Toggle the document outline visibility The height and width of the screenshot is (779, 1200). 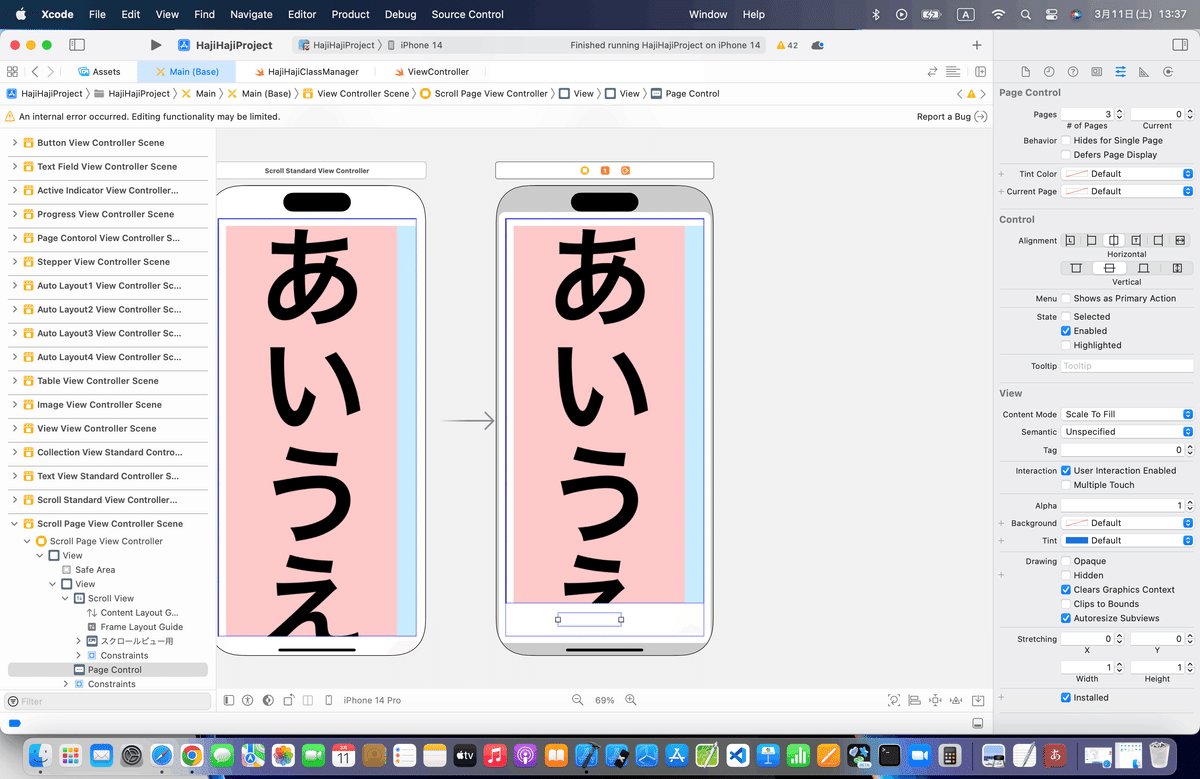click(229, 700)
